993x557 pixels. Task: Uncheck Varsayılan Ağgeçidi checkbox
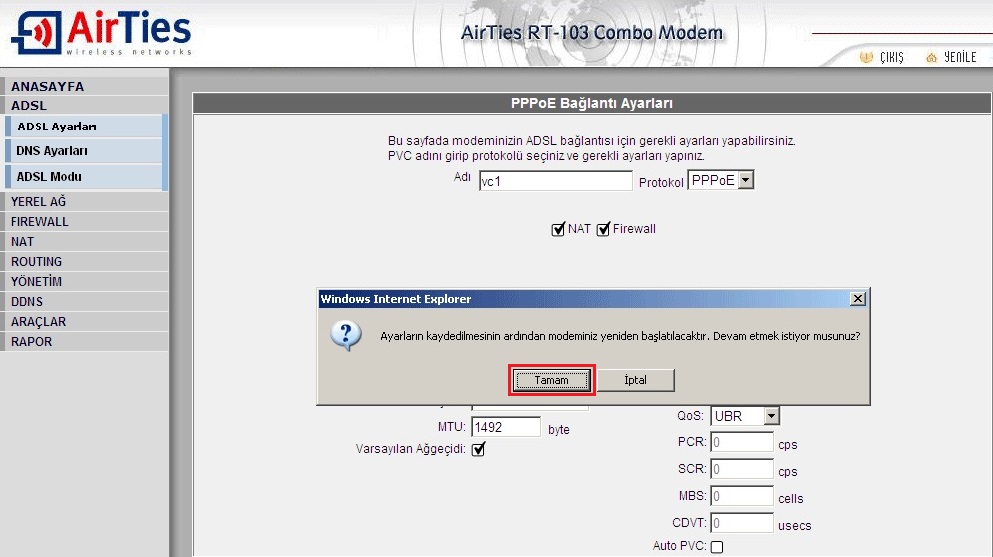point(478,449)
